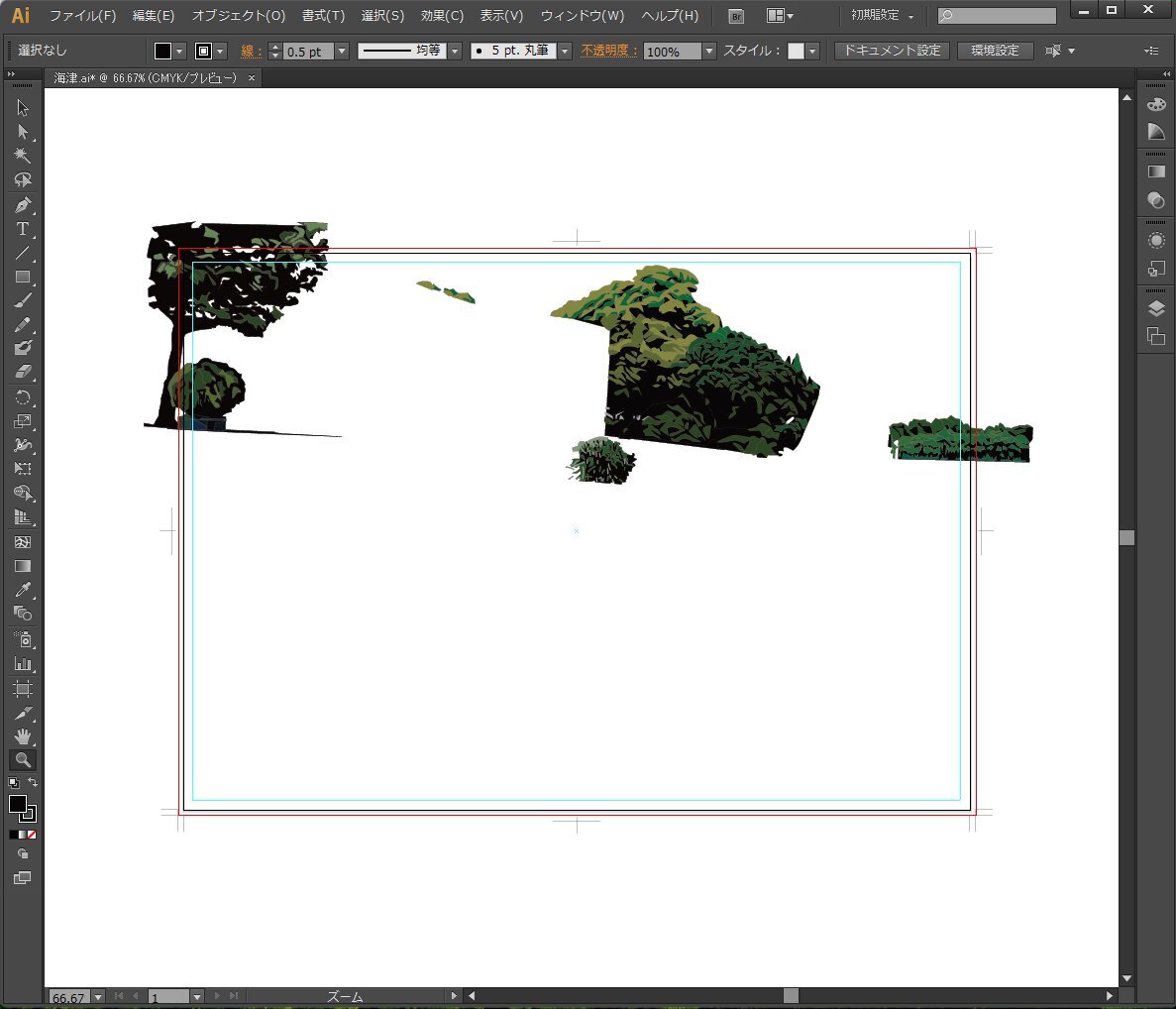Open the 5 pt. 丸筆 brush dropdown
The width and height of the screenshot is (1176, 1009).
click(x=565, y=51)
